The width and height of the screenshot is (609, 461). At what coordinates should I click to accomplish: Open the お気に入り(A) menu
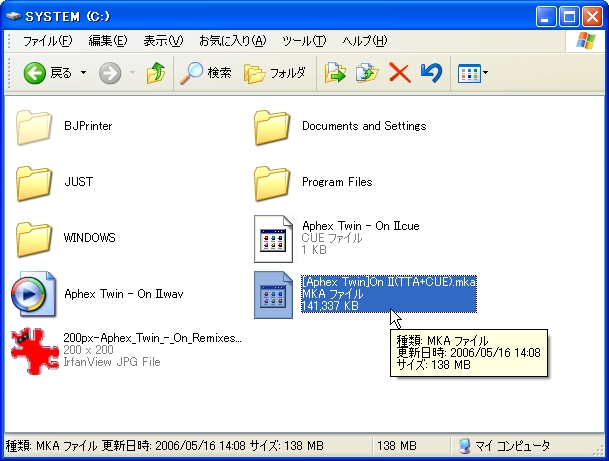pyautogui.click(x=232, y=41)
